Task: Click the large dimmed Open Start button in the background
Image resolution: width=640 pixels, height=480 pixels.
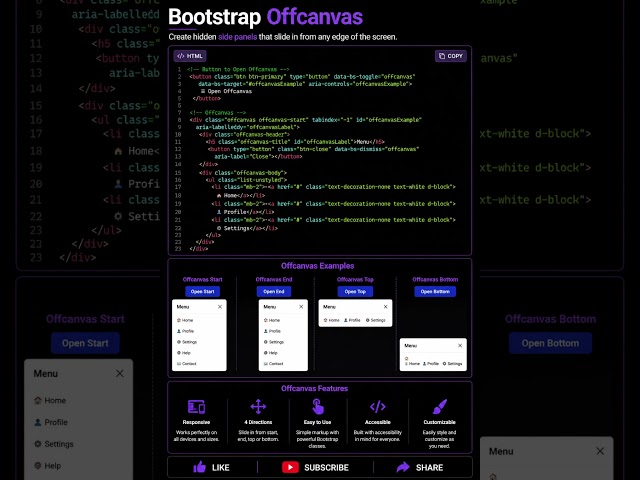Action: (x=85, y=343)
